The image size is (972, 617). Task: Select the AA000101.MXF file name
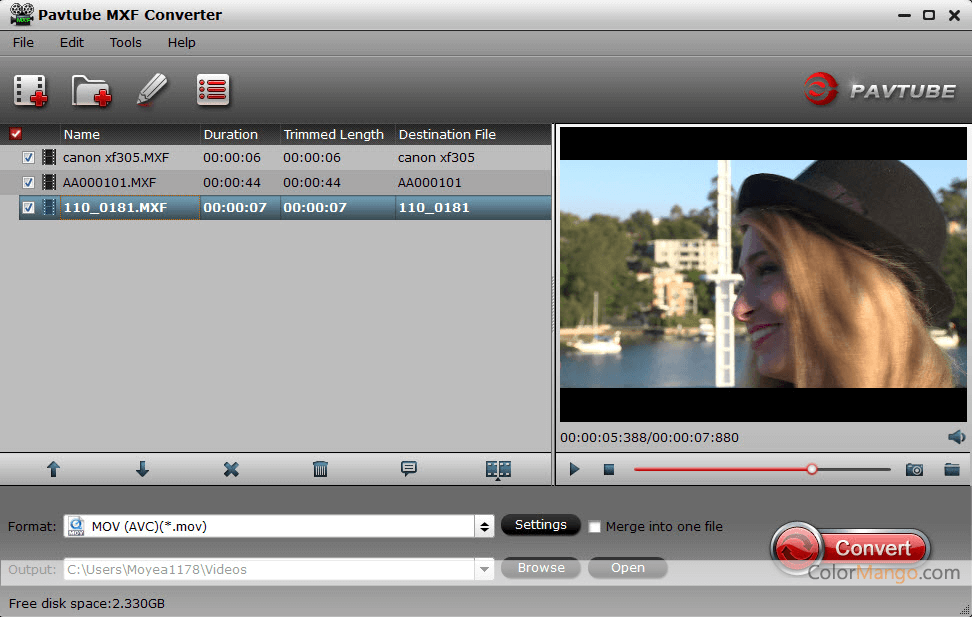pyautogui.click(x=109, y=182)
